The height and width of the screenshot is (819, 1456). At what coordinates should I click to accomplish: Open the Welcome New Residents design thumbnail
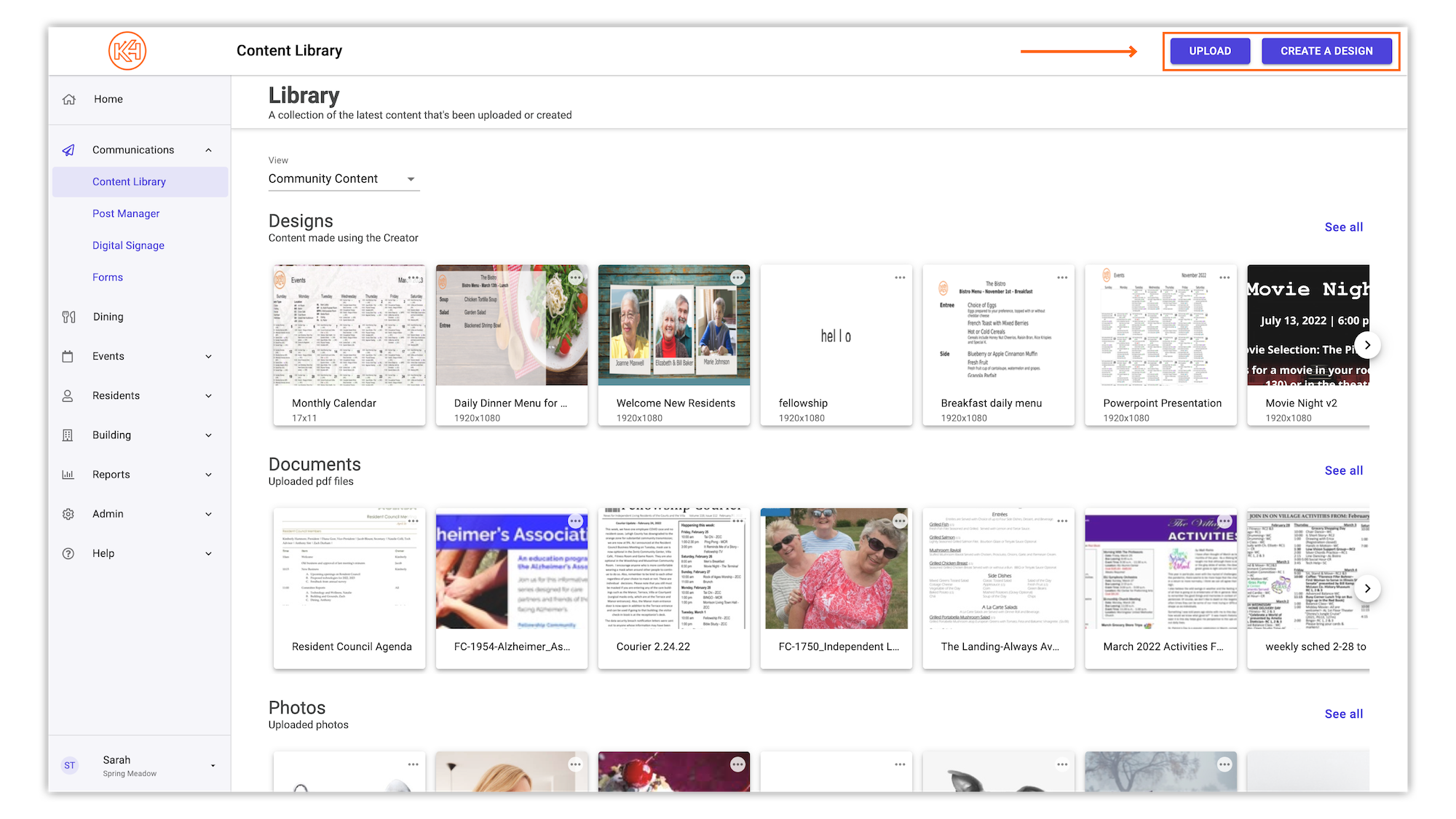coord(674,325)
